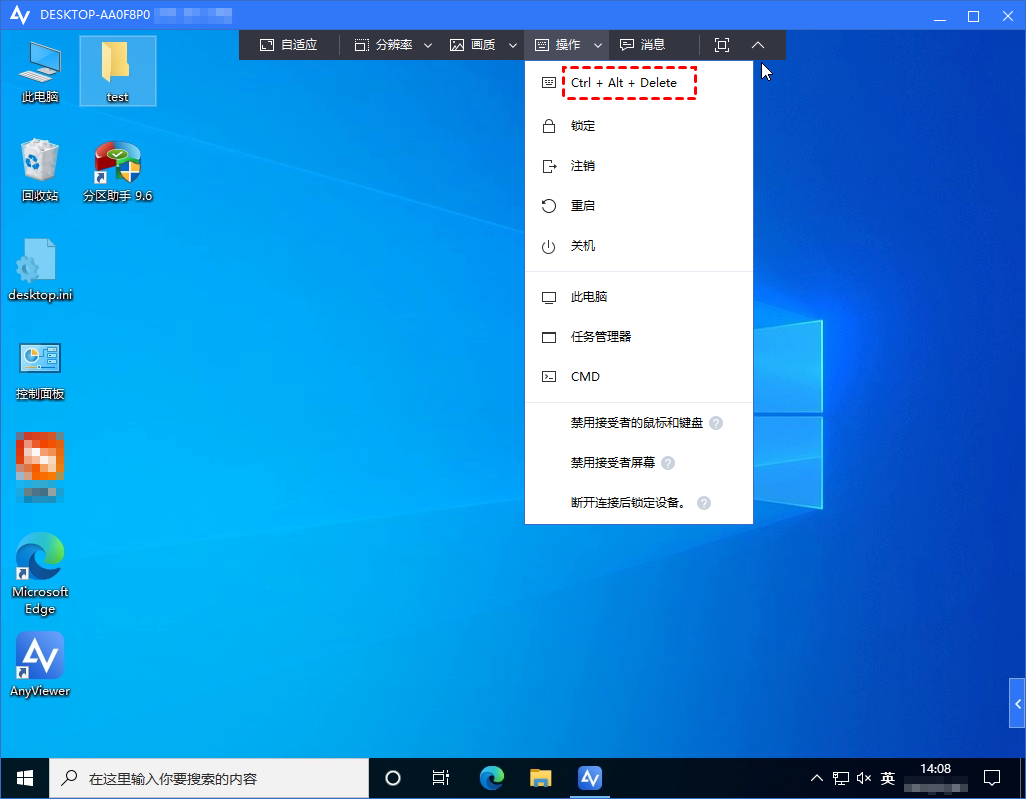Open the 消息 chat message button

click(x=642, y=45)
